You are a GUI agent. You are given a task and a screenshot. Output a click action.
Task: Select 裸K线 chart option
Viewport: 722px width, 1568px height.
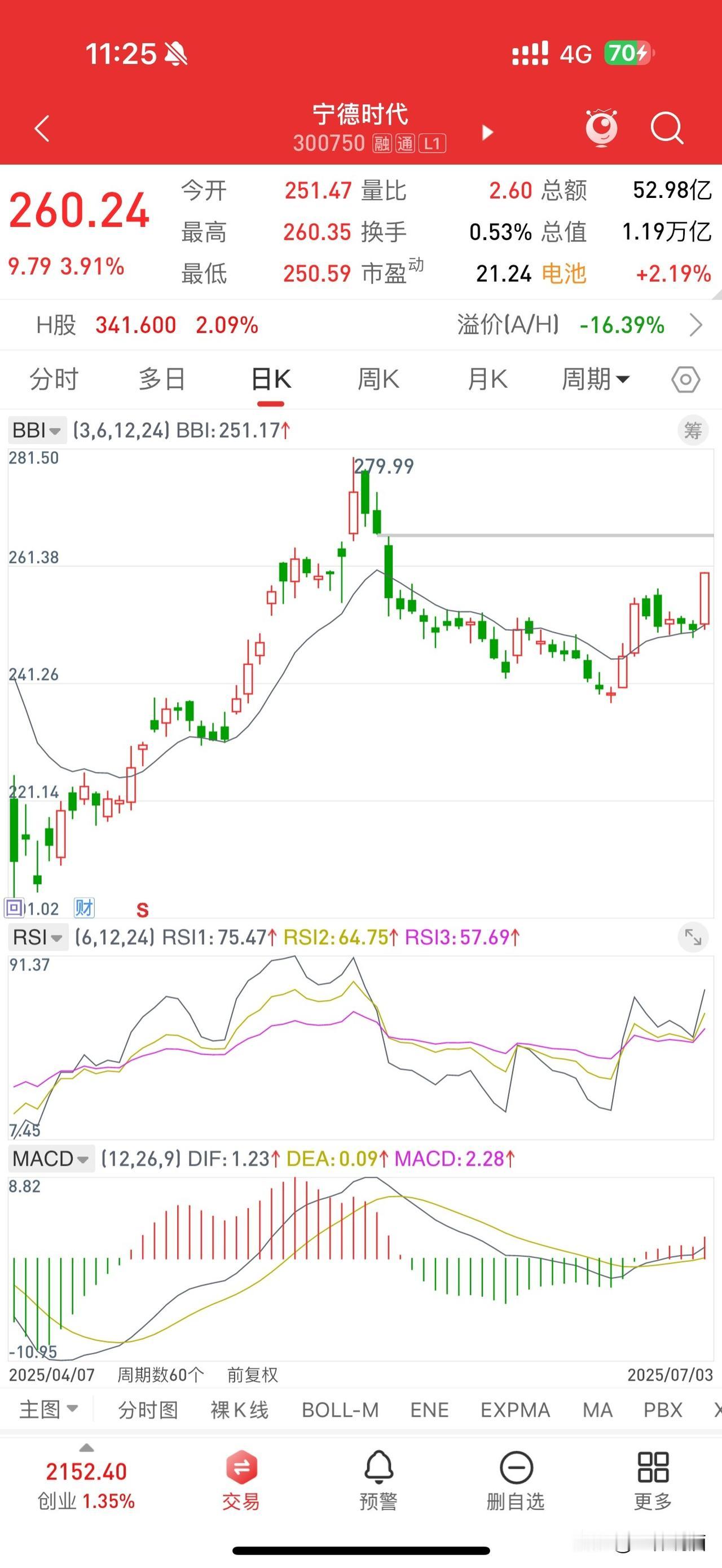239,1410
